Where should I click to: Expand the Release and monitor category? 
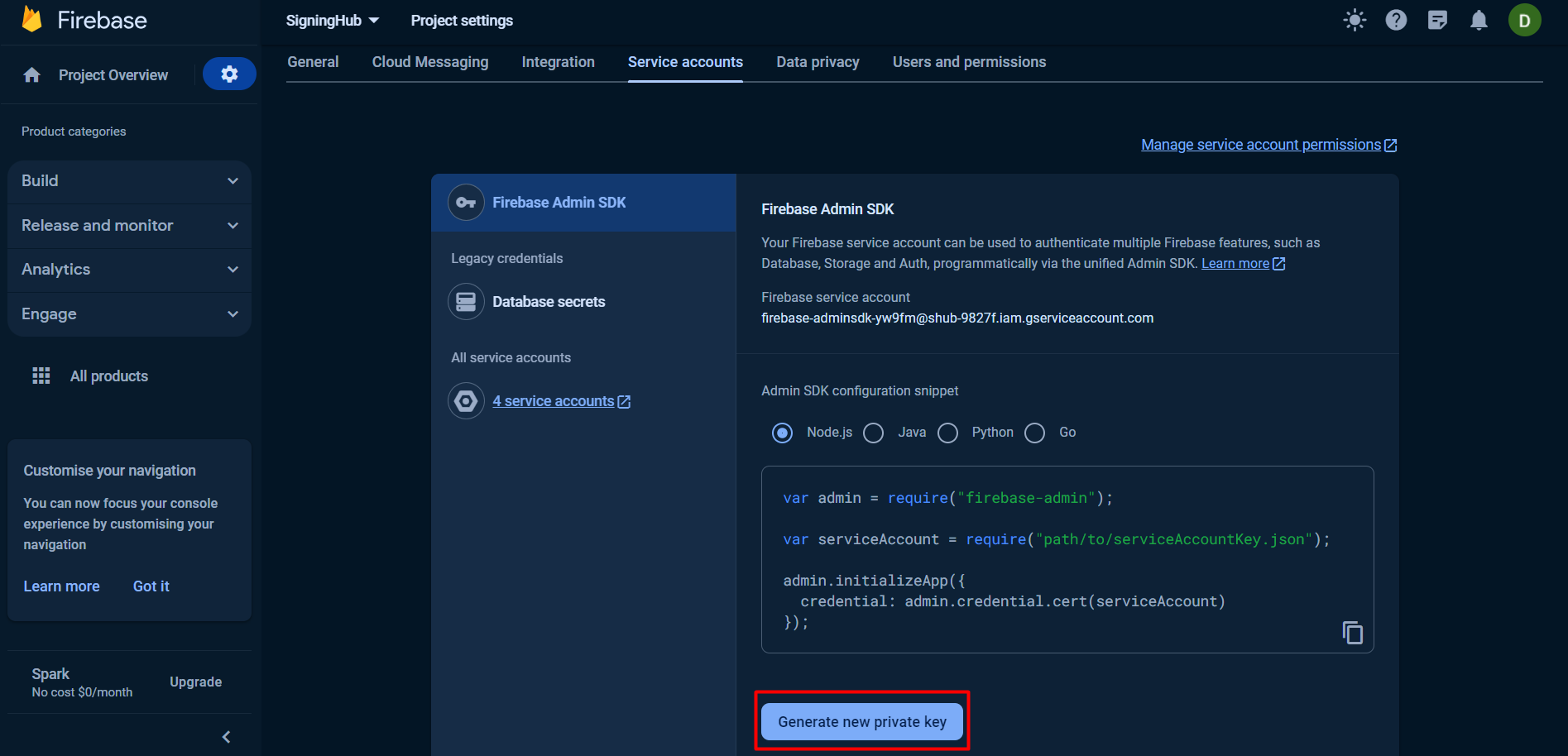(129, 225)
